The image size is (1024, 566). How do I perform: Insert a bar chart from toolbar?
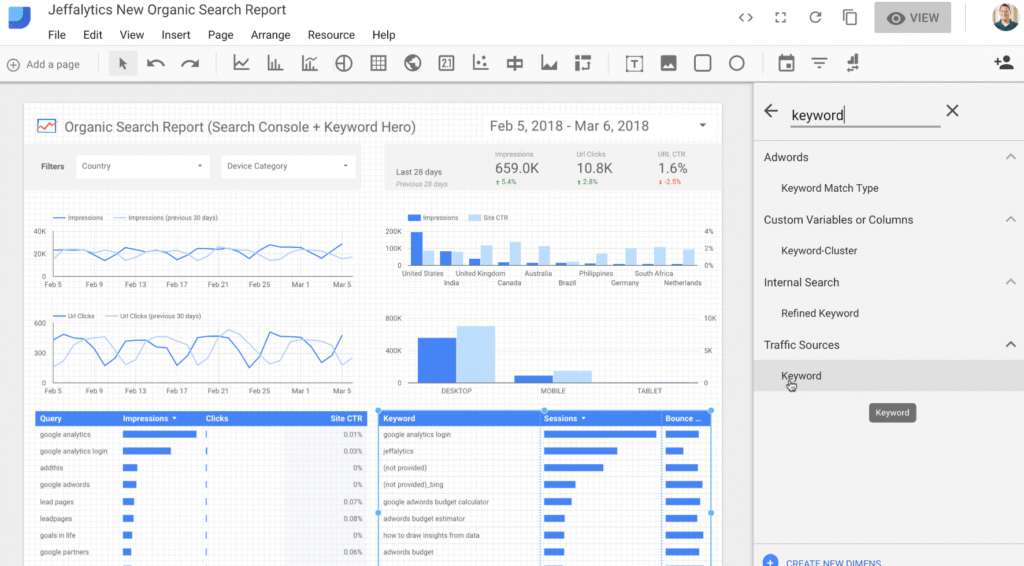coord(275,63)
